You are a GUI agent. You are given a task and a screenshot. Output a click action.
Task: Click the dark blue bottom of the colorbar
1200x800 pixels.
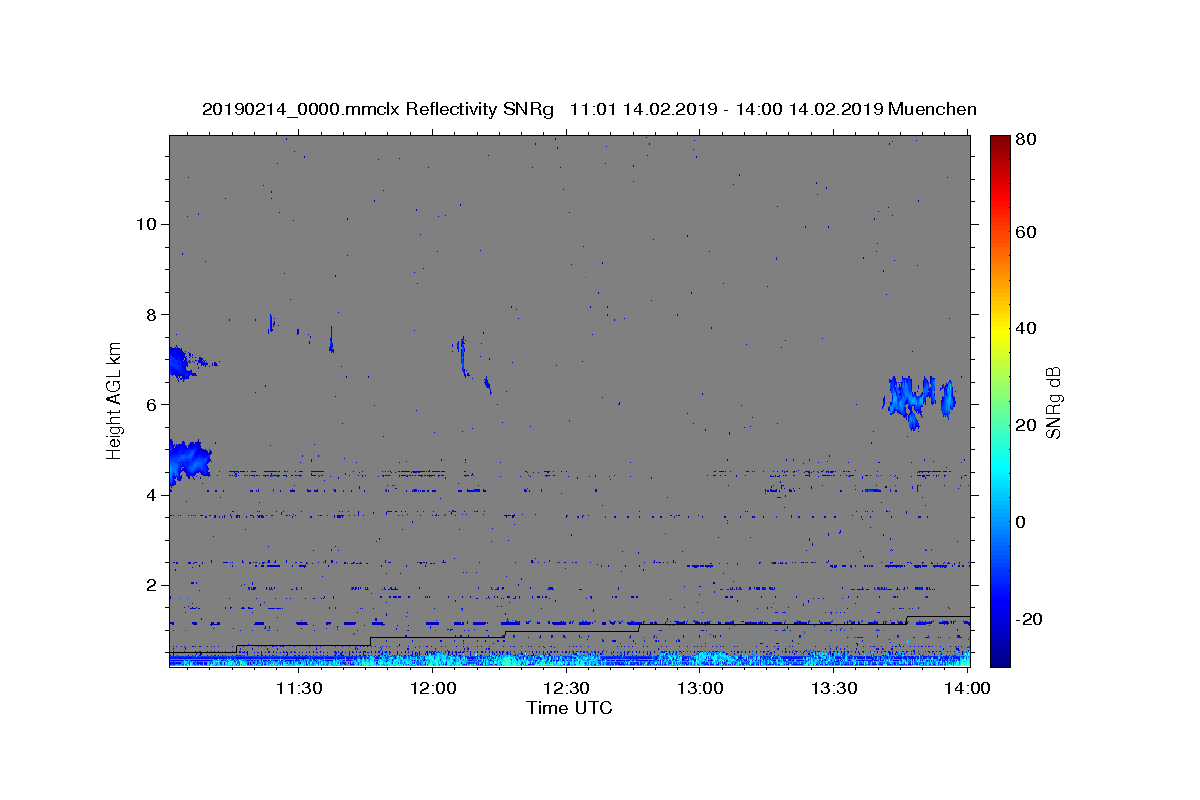pyautogui.click(x=1000, y=655)
